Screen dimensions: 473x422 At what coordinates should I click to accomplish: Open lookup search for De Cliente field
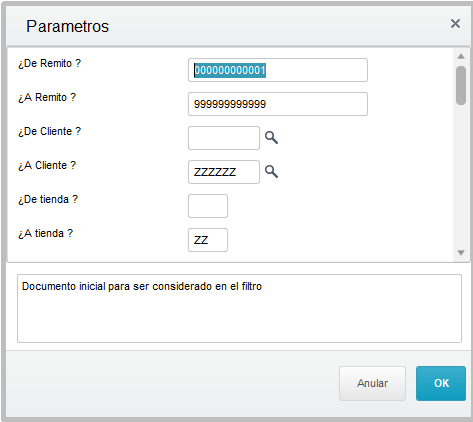271,137
